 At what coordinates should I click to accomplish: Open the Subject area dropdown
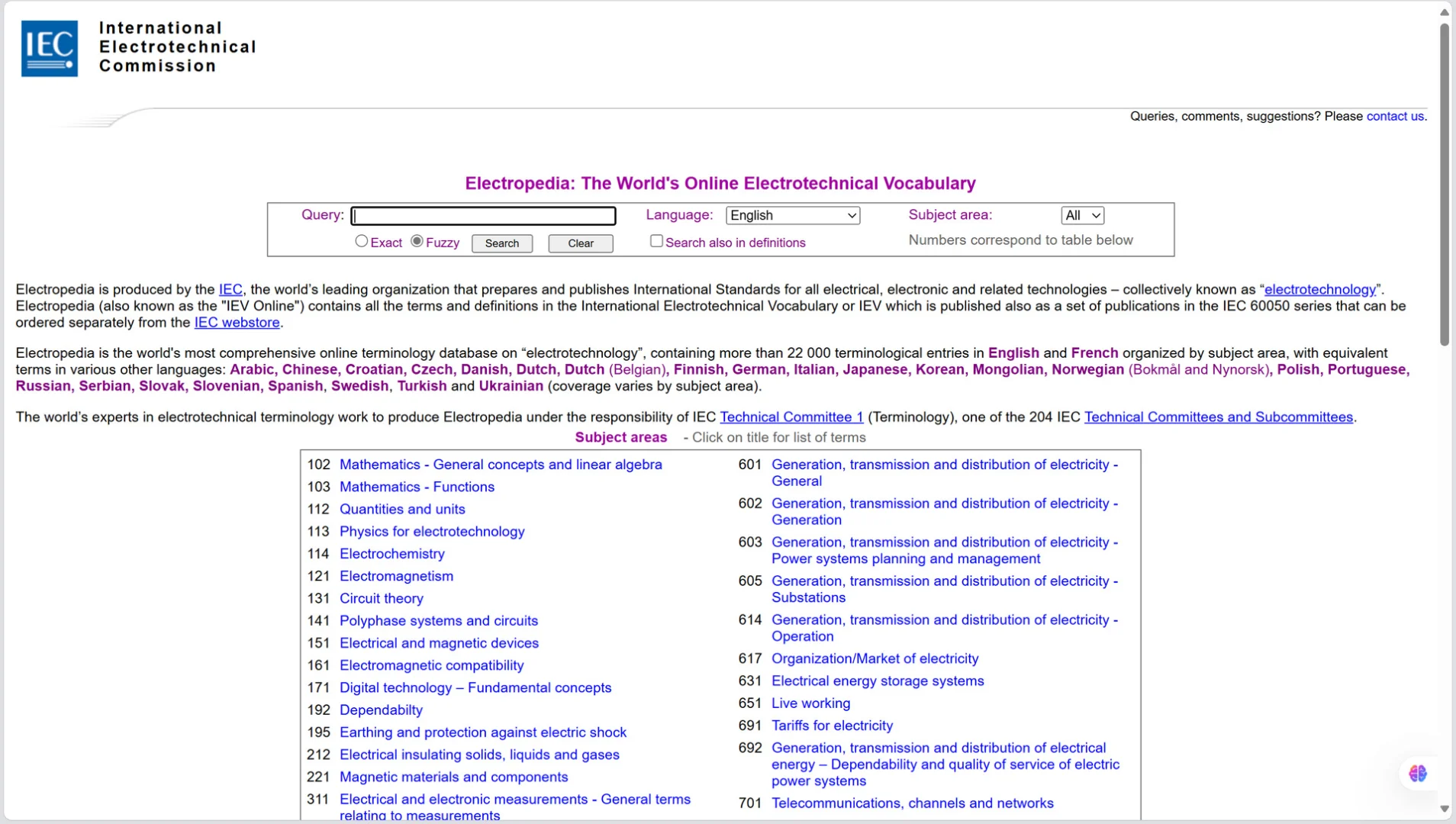pyautogui.click(x=1082, y=216)
